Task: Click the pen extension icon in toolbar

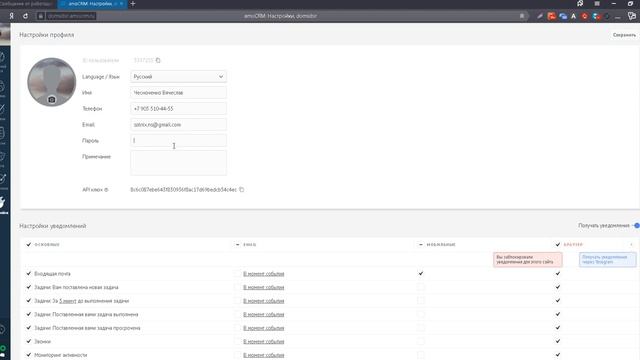Action: (x=540, y=16)
